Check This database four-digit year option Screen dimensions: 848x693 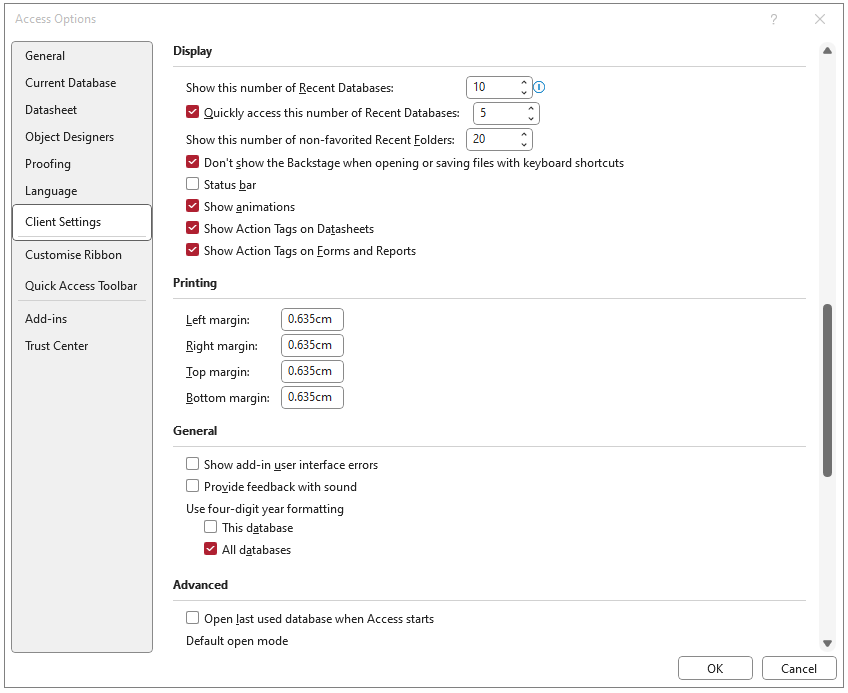coord(211,528)
